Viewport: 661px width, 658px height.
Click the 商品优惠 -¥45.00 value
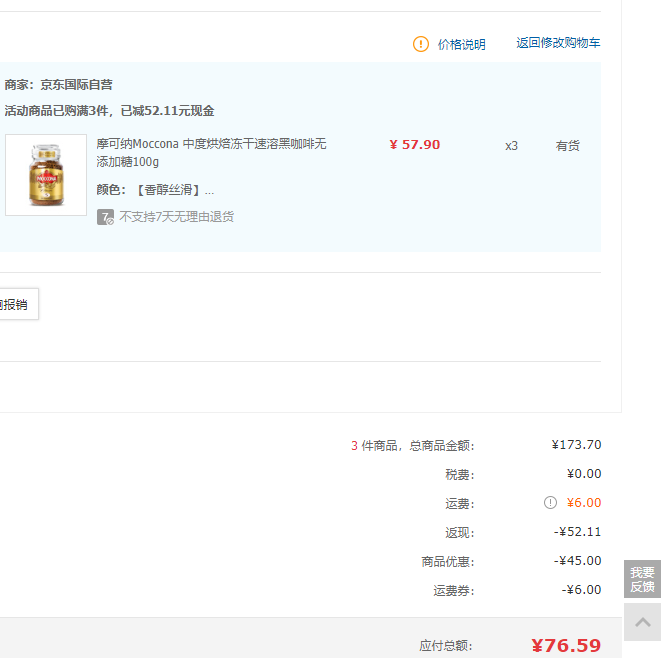coord(578,561)
